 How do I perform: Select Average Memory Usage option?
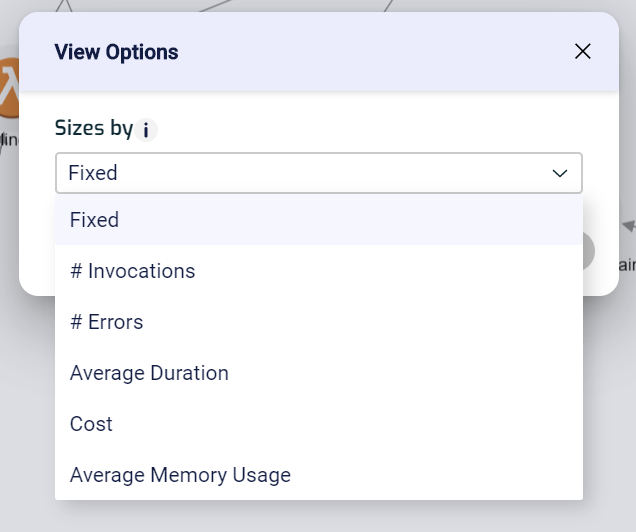180,475
